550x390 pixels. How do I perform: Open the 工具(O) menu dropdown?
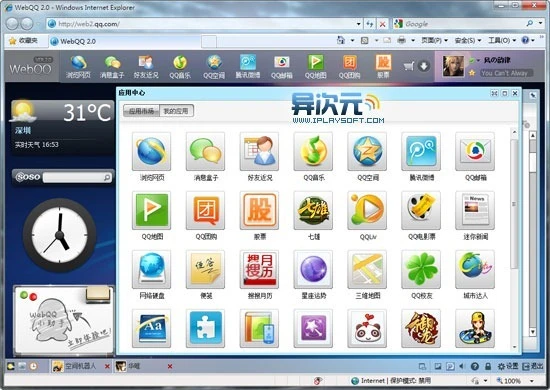coord(502,41)
